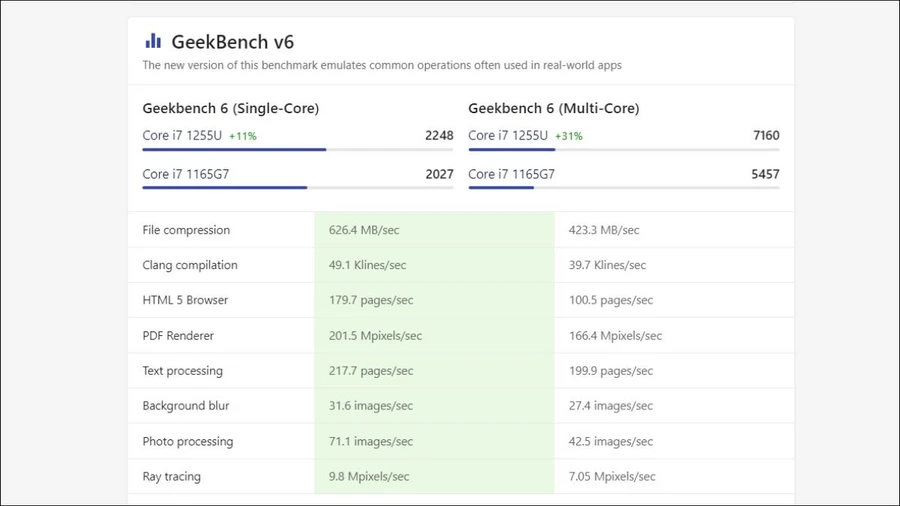Click the 217.7 pages/sec value
Screen dimensions: 900x506
(371, 371)
